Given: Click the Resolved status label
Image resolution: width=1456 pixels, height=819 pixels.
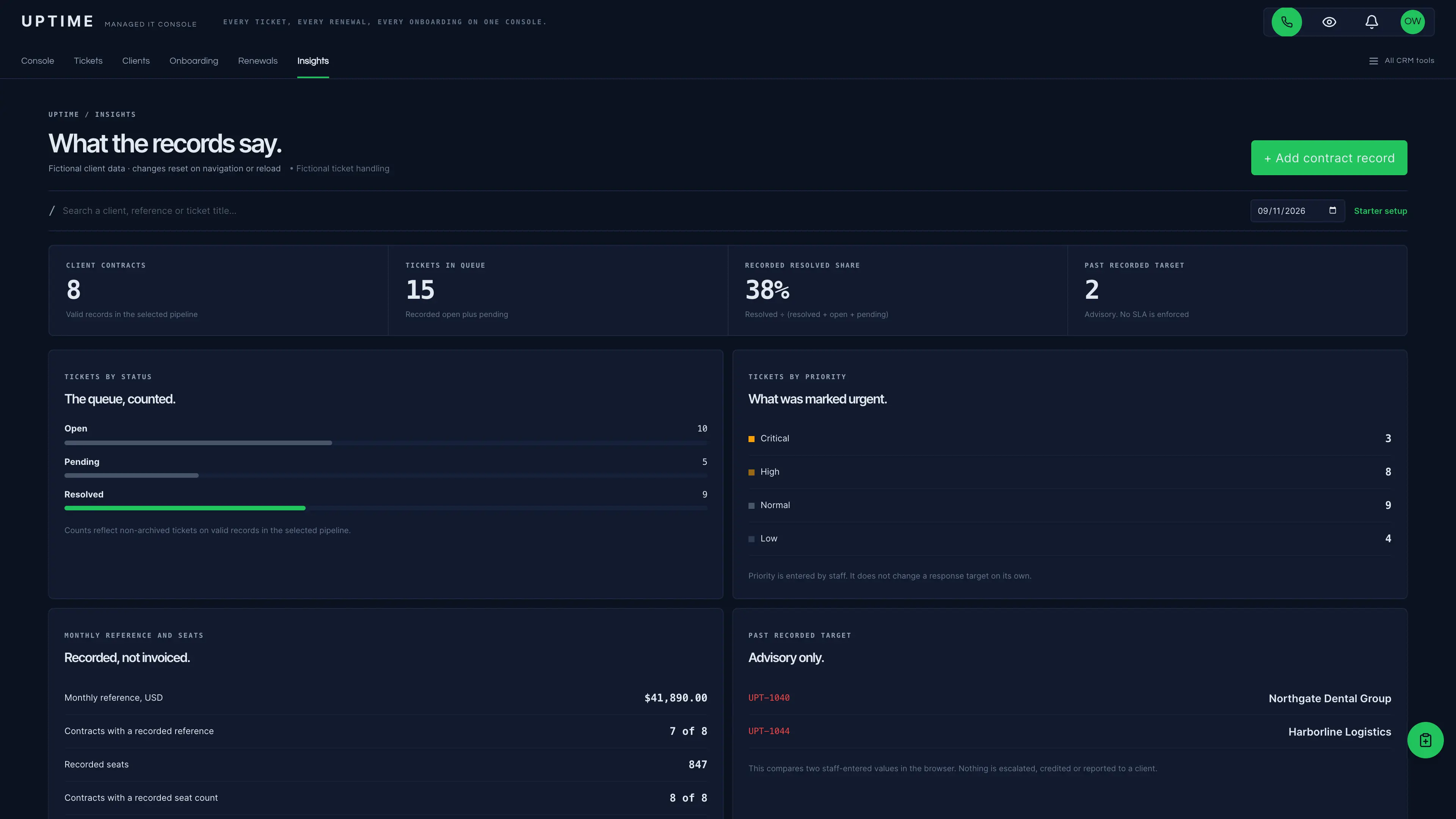Looking at the screenshot, I should pos(84,494).
